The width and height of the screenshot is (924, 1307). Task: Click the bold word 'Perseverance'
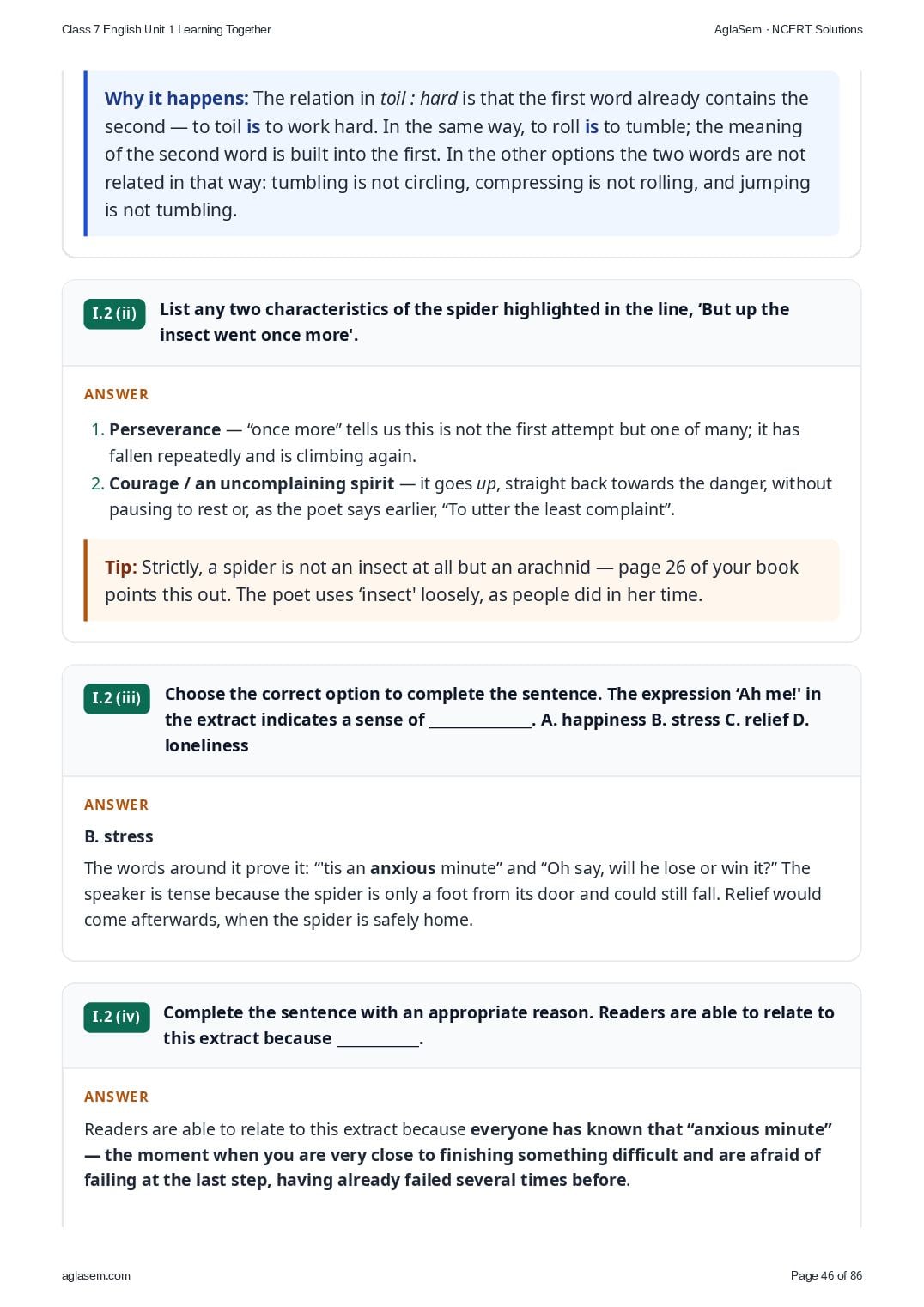coord(165,429)
